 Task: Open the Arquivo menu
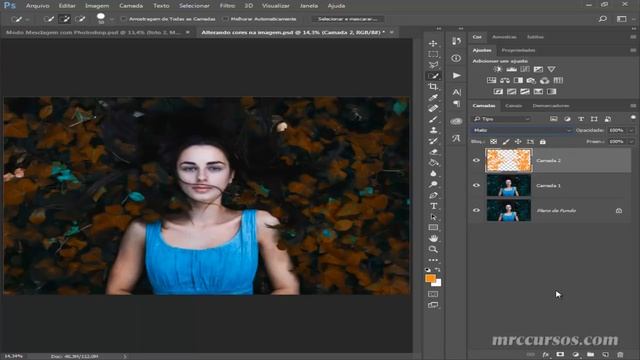point(38,6)
